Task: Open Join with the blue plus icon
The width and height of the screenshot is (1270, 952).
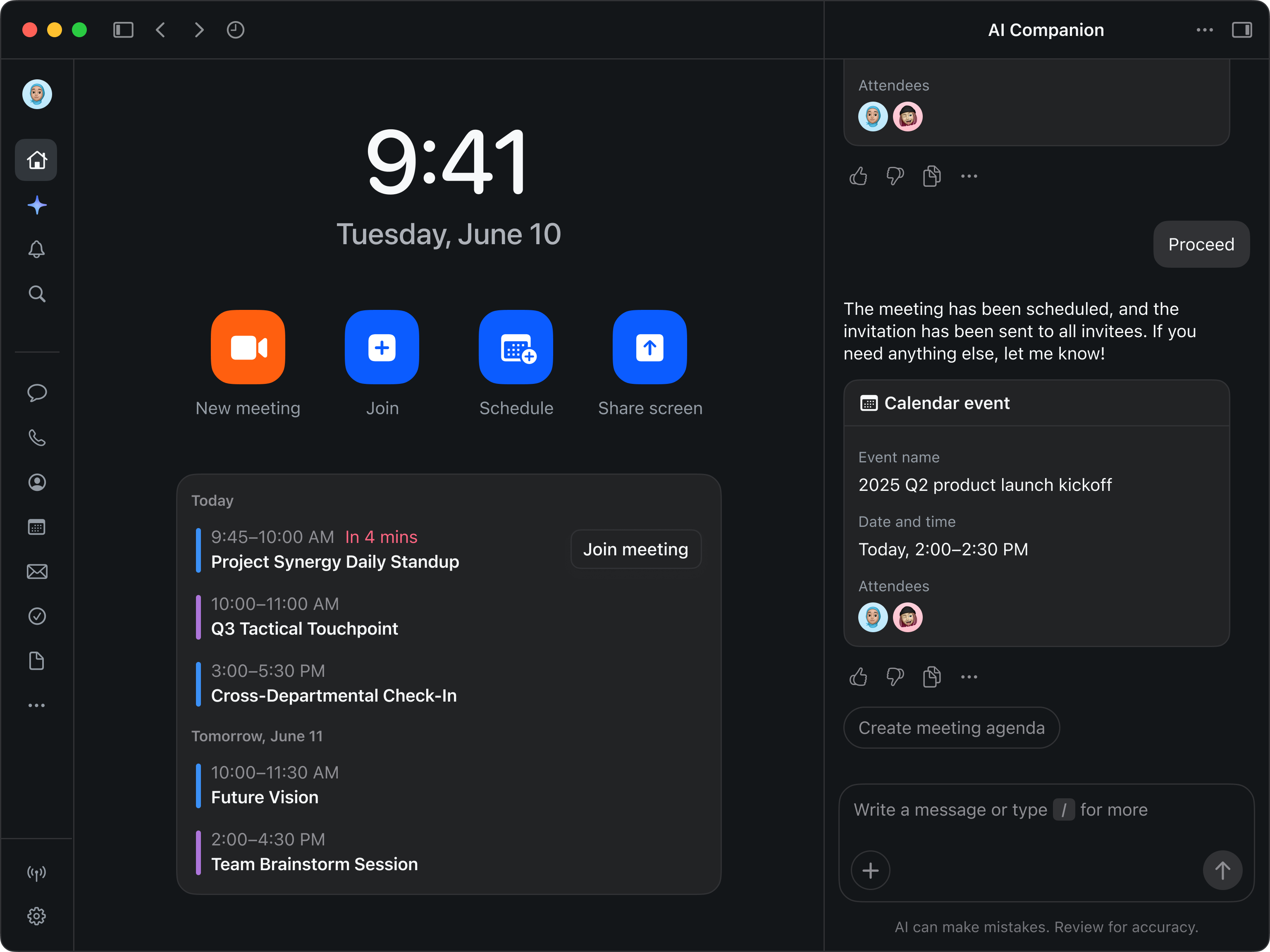Action: click(x=382, y=347)
